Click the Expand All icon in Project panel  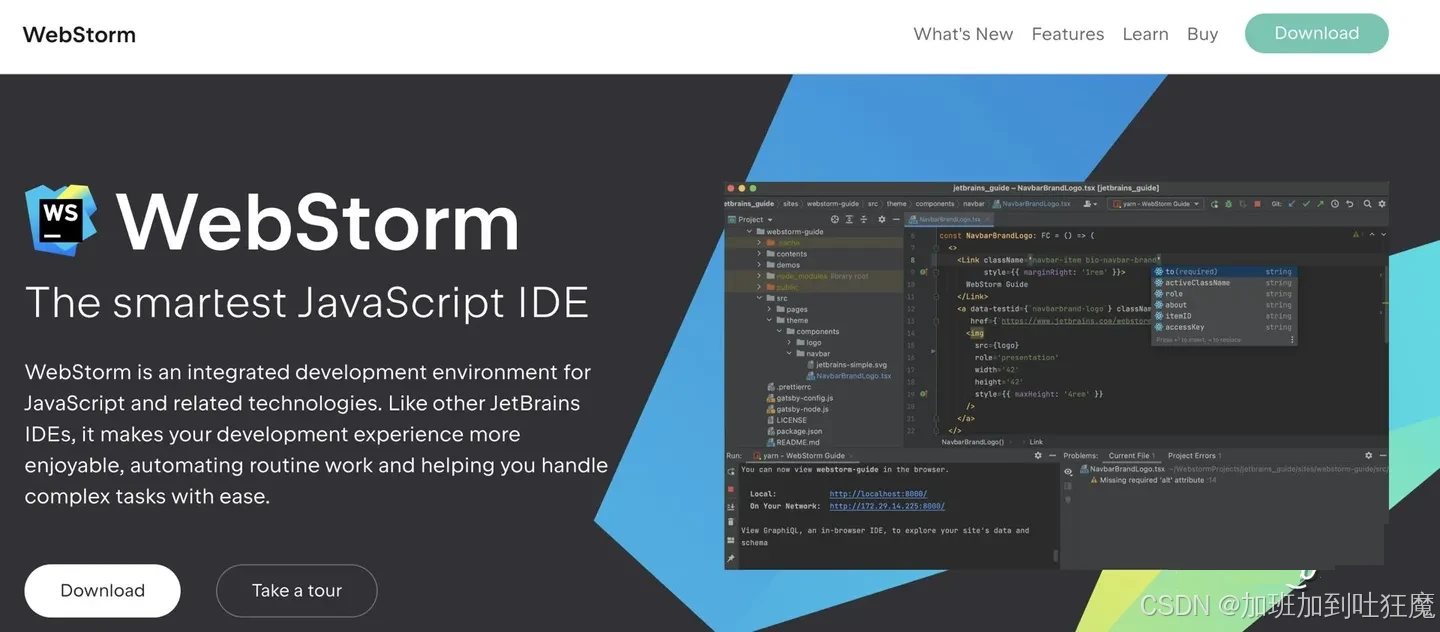coord(849,219)
